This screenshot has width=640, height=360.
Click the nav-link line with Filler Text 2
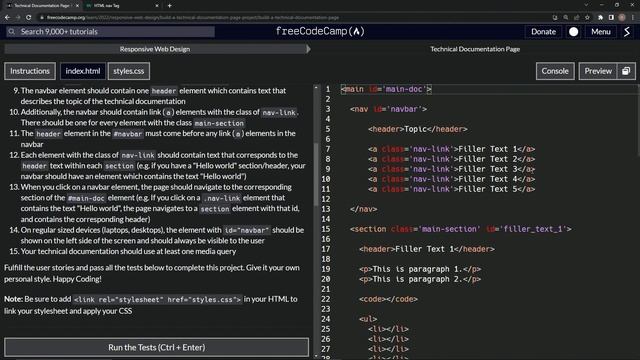451,159
